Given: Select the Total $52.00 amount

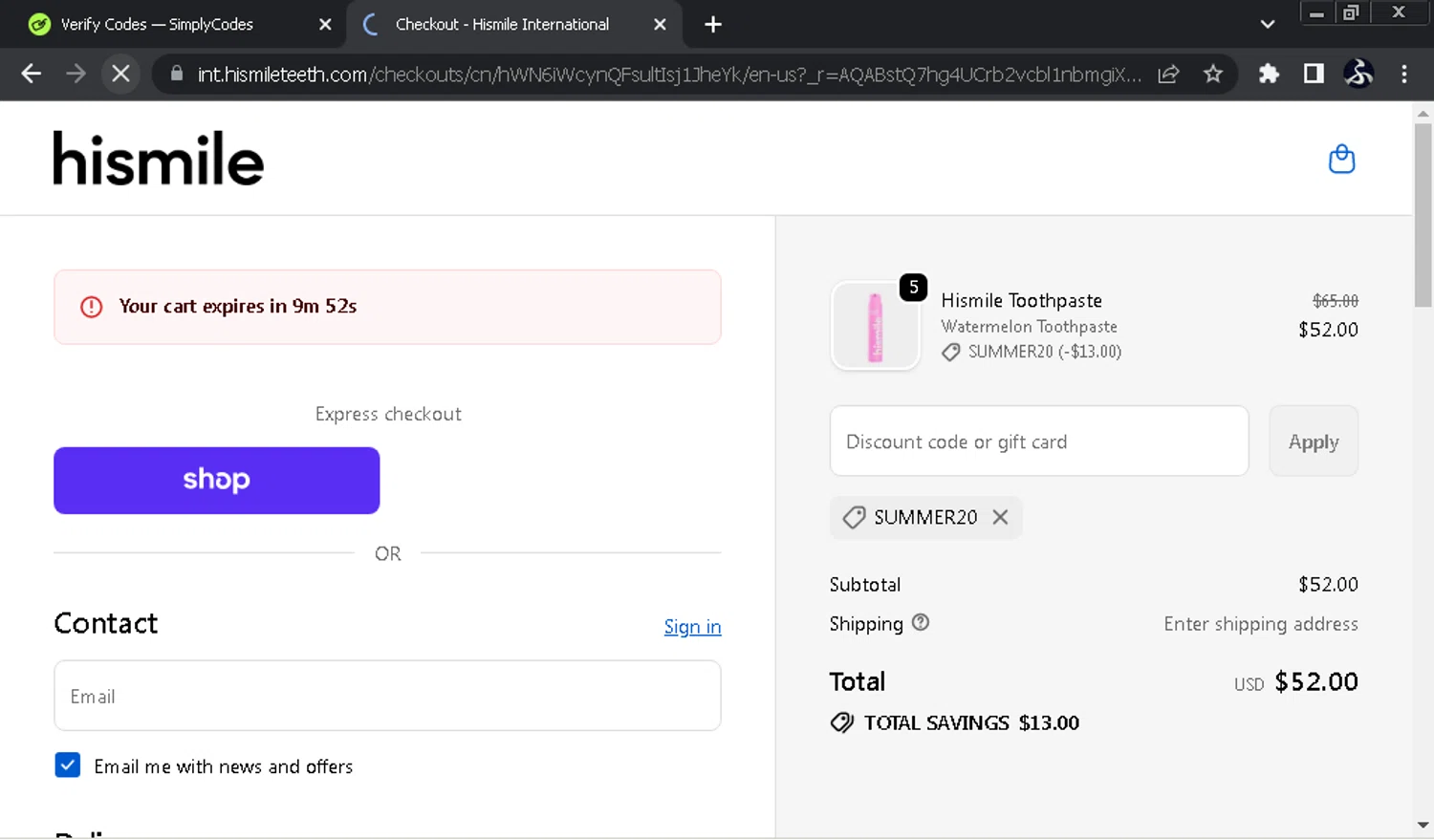Looking at the screenshot, I should tap(1315, 681).
